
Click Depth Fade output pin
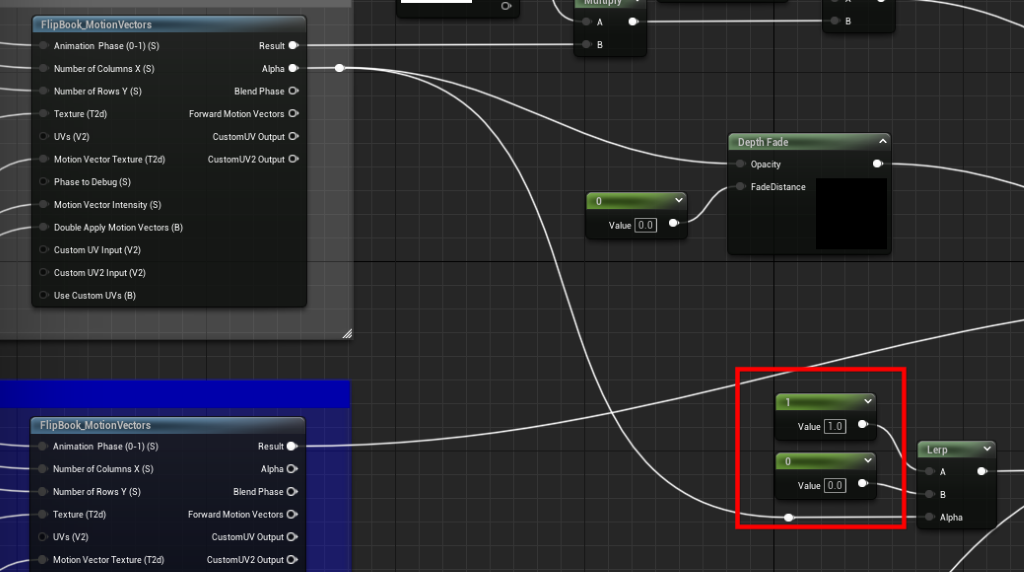[x=878, y=164]
